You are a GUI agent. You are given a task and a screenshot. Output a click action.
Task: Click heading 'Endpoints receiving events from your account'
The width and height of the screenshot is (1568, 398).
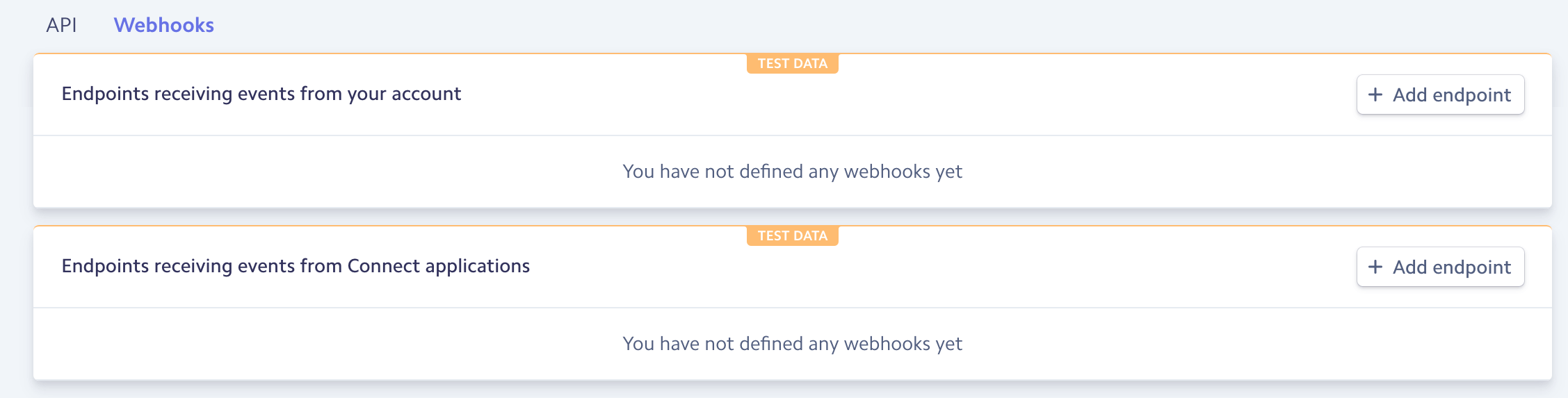(261, 94)
